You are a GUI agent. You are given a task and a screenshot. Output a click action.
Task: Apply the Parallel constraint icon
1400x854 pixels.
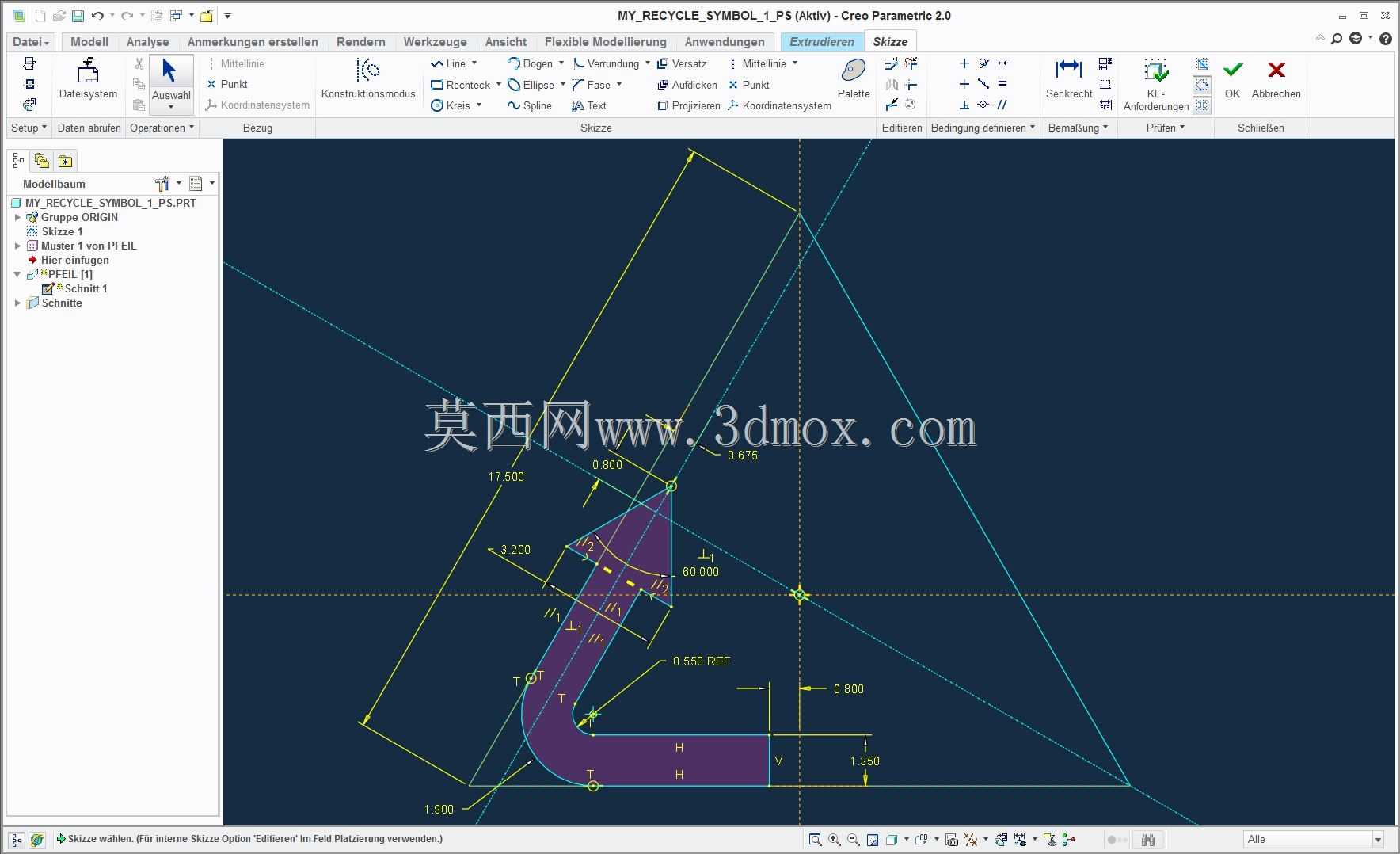tap(1002, 105)
